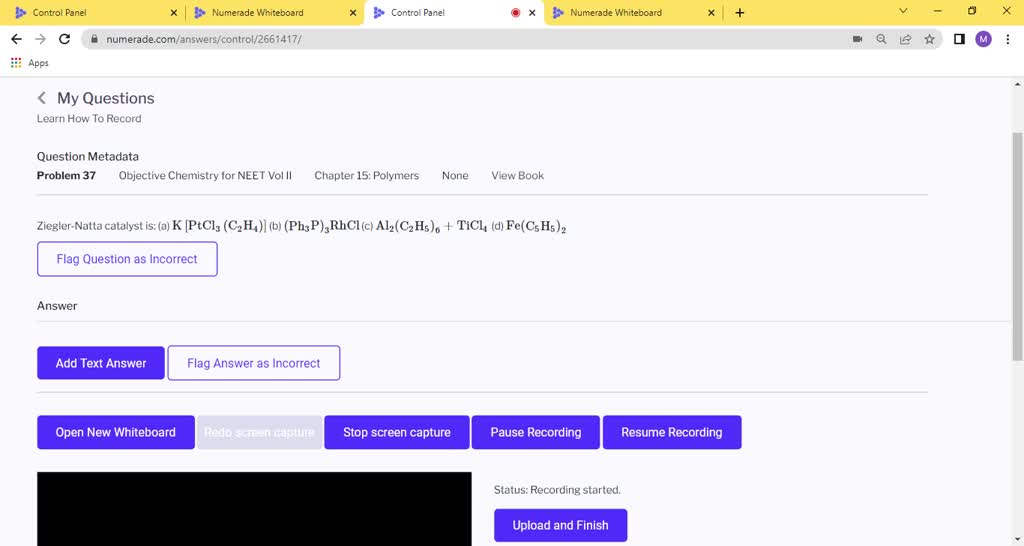Click the share page icon in address bar
Image resolution: width=1024 pixels, height=546 pixels.
905,39
